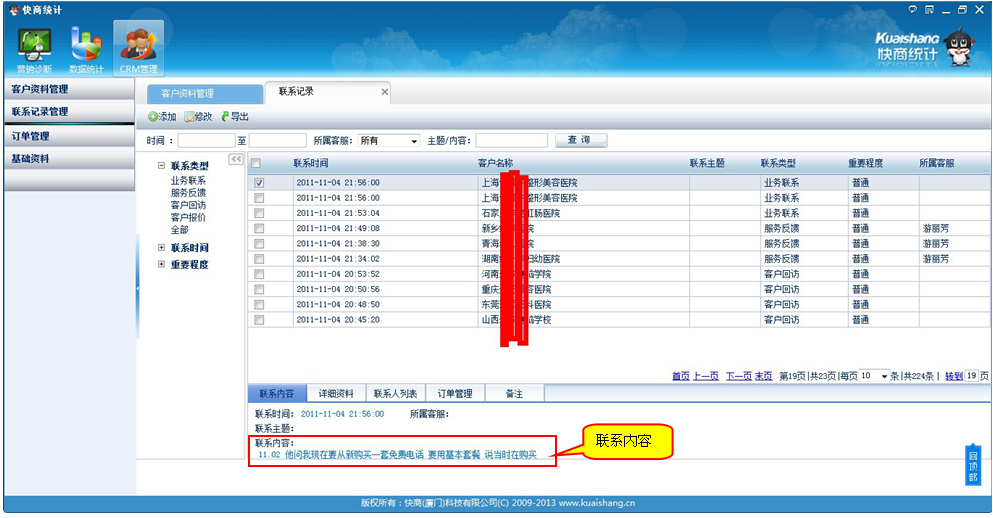Click the 添加 add record icon
The width and height of the screenshot is (993, 518).
153,117
